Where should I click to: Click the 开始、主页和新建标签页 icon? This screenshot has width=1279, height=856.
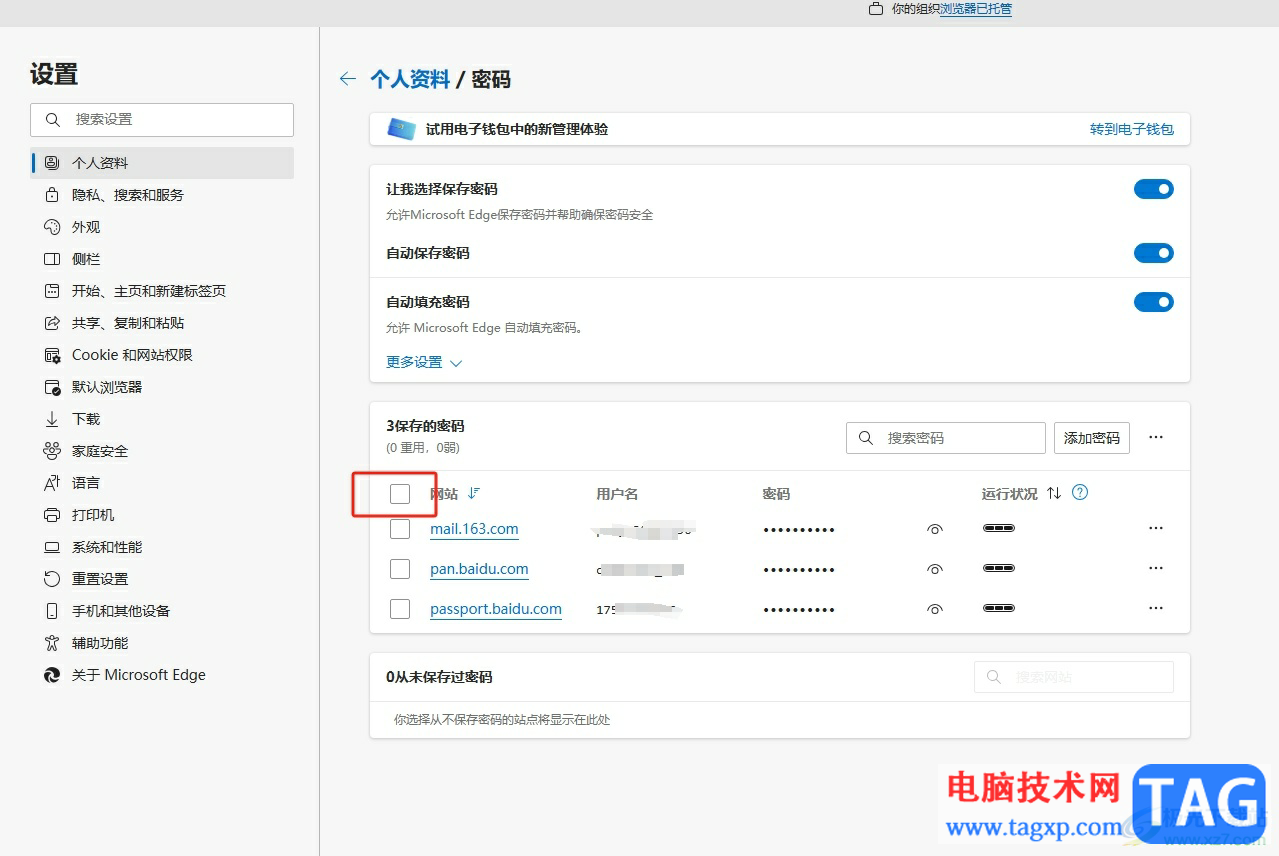(x=52, y=291)
